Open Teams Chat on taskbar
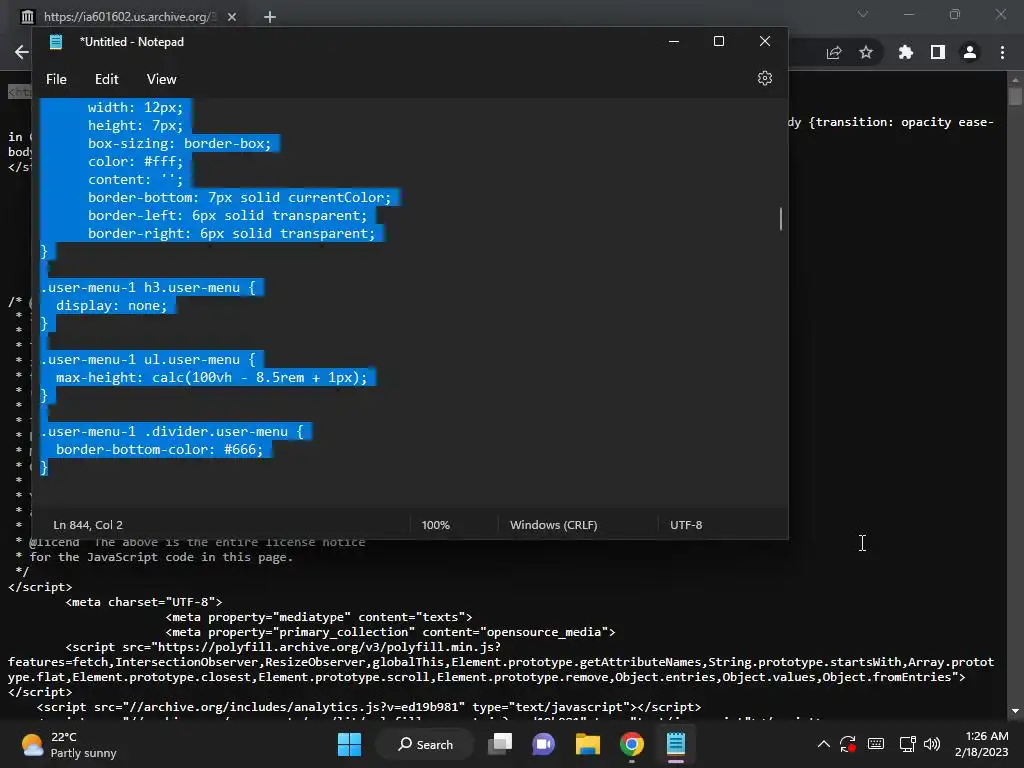1024x768 pixels. [543, 744]
